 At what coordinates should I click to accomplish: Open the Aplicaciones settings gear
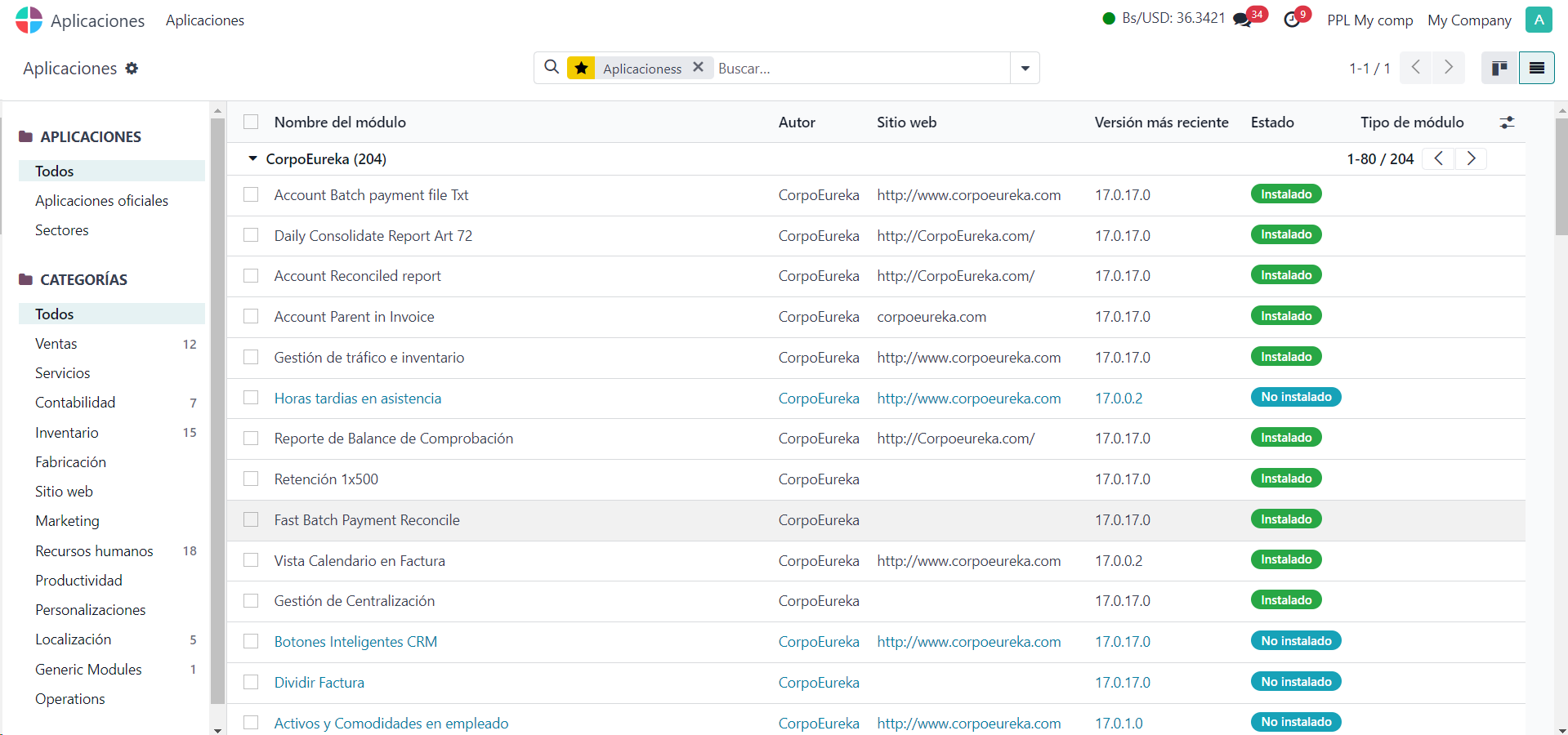pyautogui.click(x=132, y=69)
